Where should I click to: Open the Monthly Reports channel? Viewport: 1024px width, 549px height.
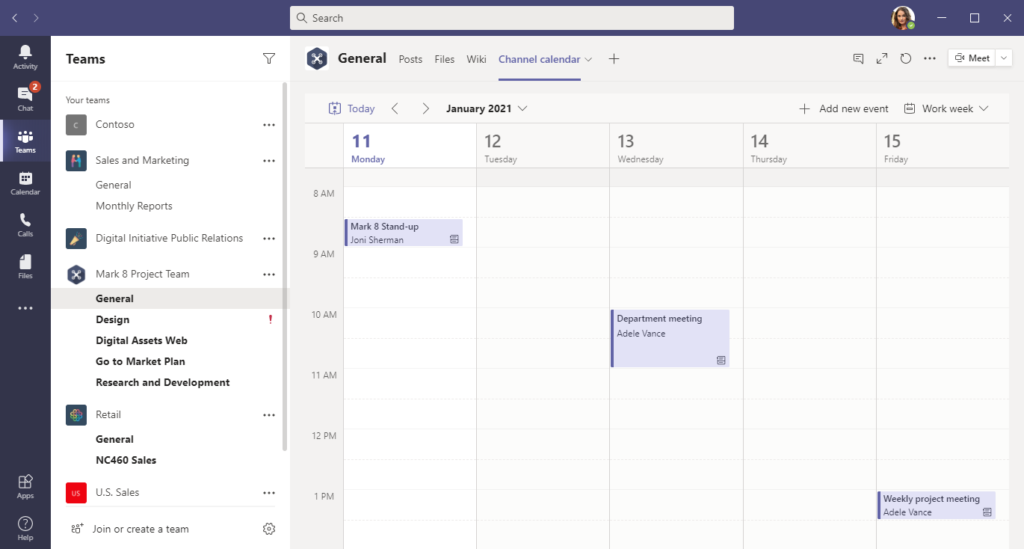134,206
